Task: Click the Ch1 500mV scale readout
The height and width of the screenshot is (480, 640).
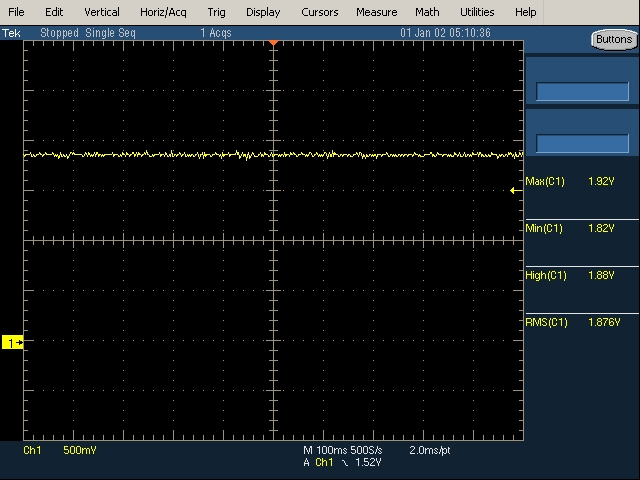Action: pos(60,450)
